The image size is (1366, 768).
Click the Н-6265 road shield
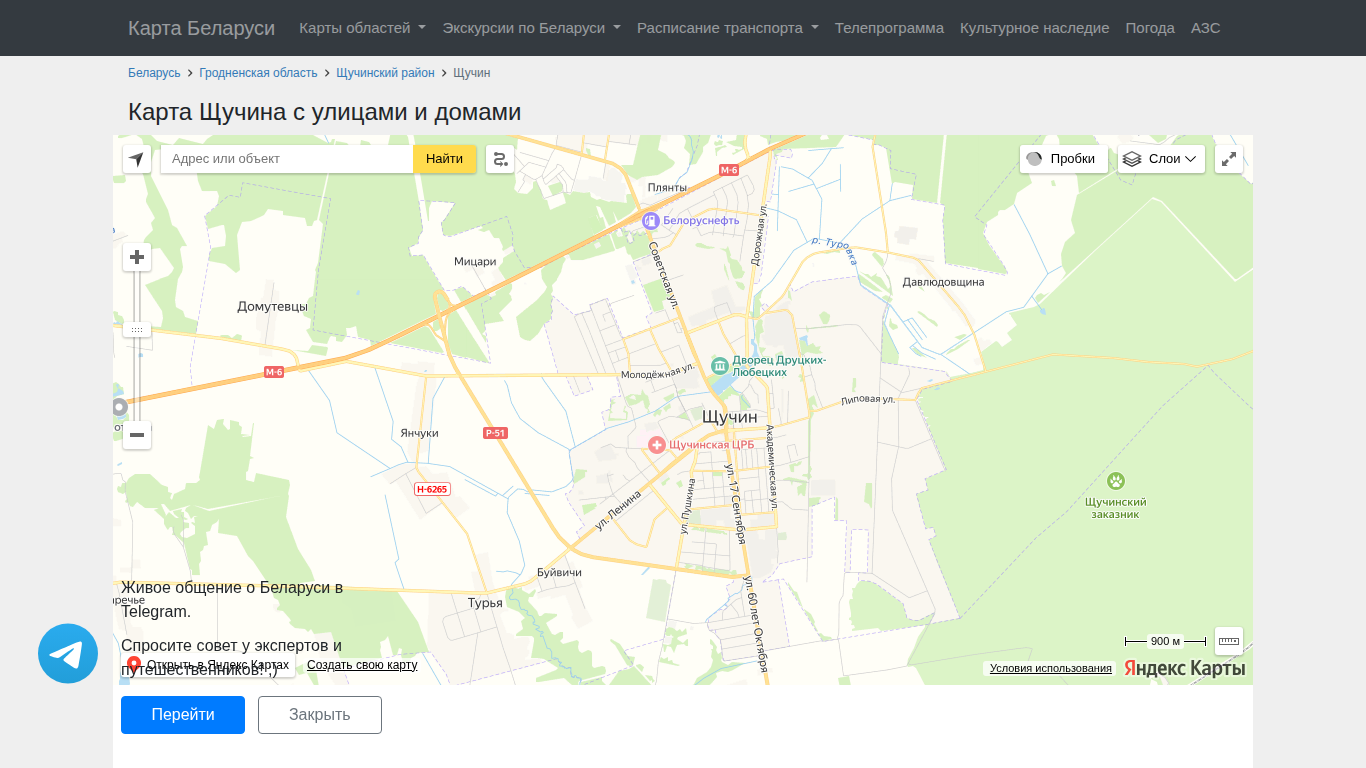432,489
